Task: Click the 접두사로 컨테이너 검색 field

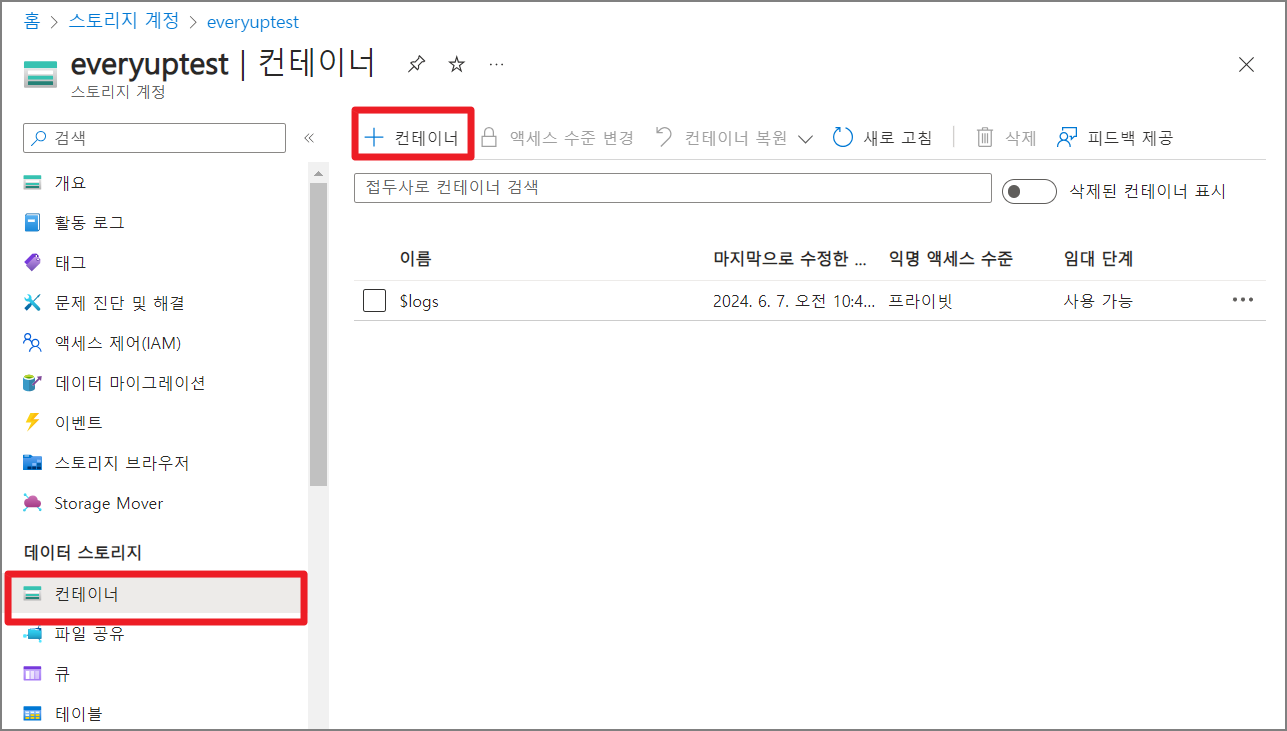Action: [673, 188]
